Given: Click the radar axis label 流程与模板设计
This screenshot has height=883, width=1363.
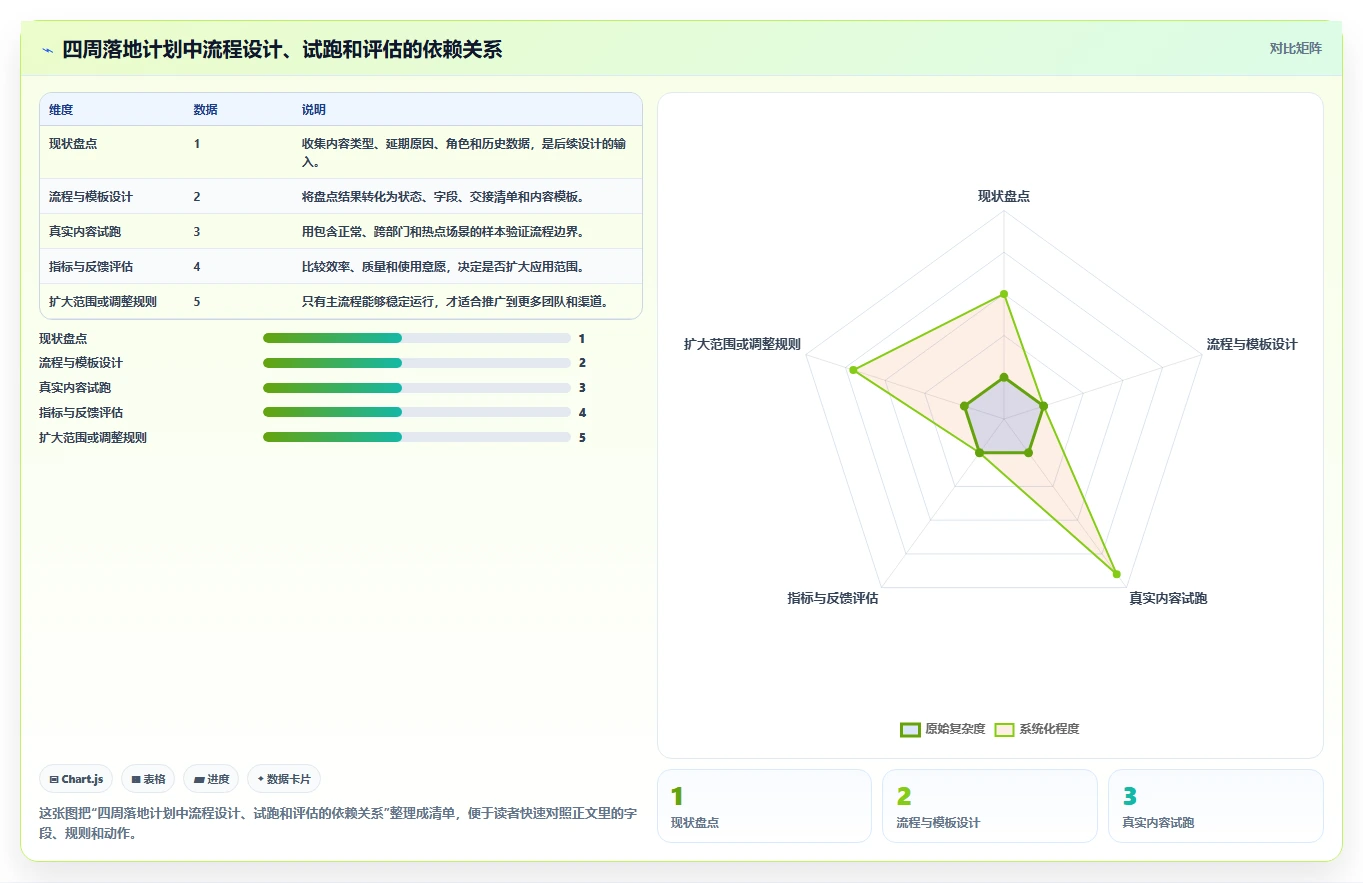Looking at the screenshot, I should pyautogui.click(x=1251, y=344).
